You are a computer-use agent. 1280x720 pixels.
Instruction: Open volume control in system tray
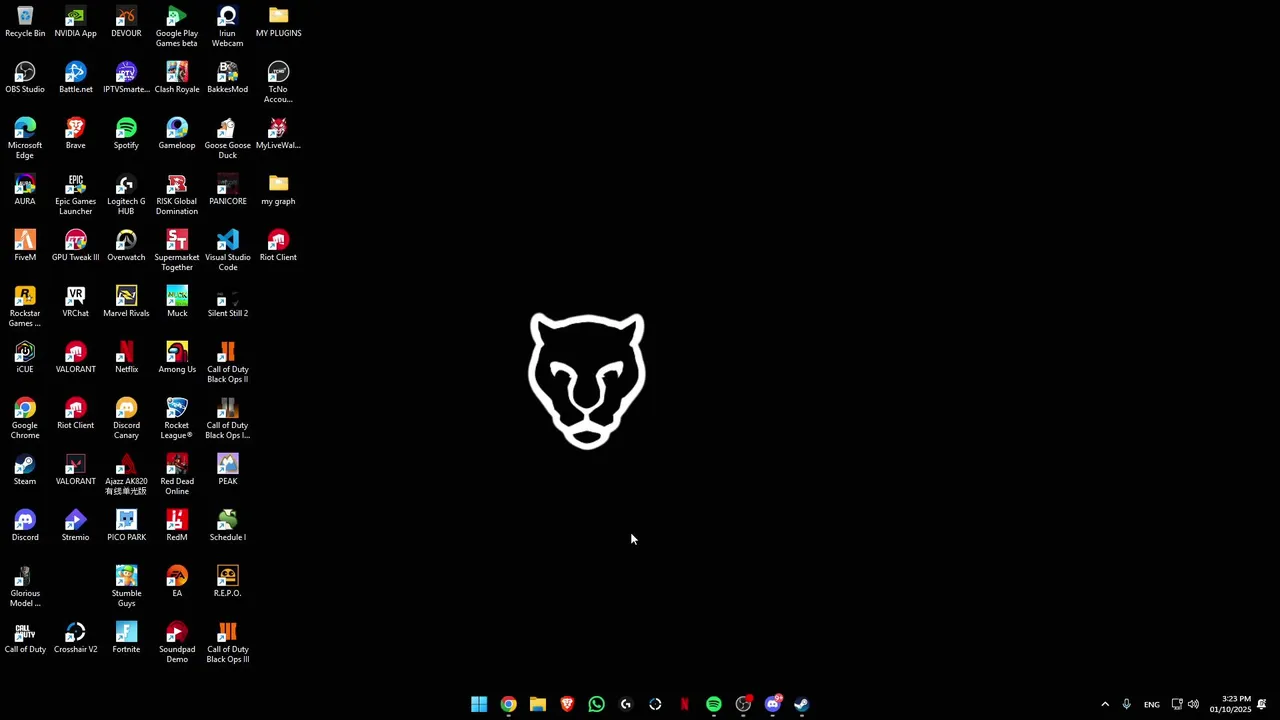(1193, 704)
